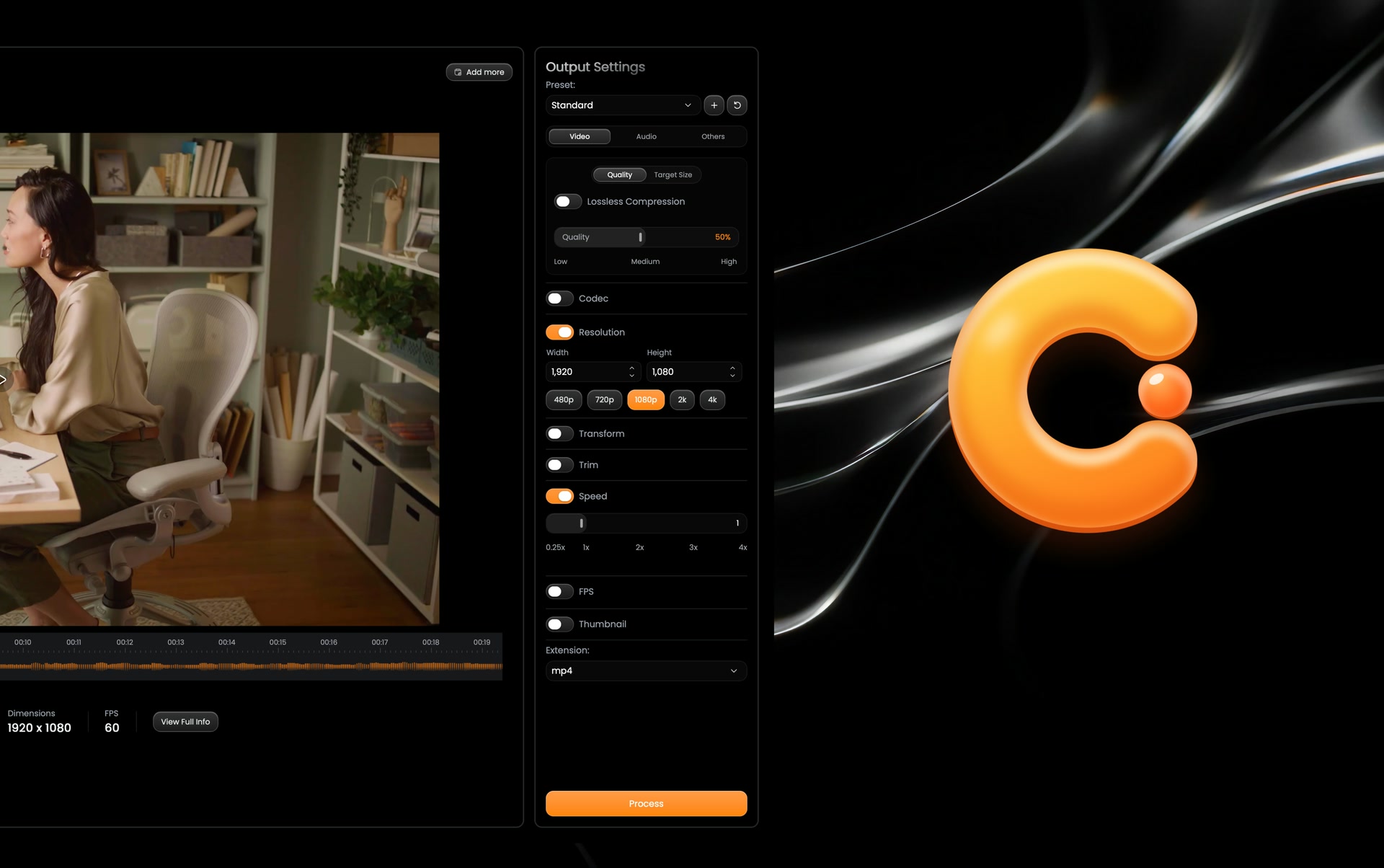Viewport: 1384px width, 868px height.
Task: Enable the Transform toggle
Action: pyautogui.click(x=559, y=433)
